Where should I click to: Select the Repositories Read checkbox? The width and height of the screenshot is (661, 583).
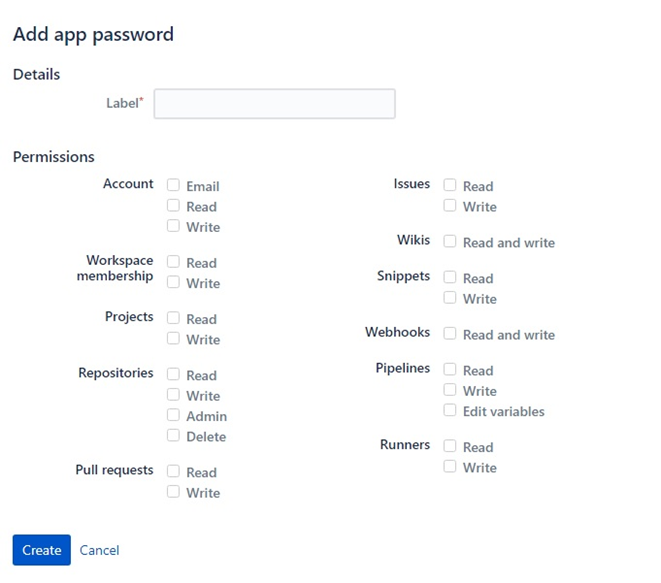coord(174,374)
